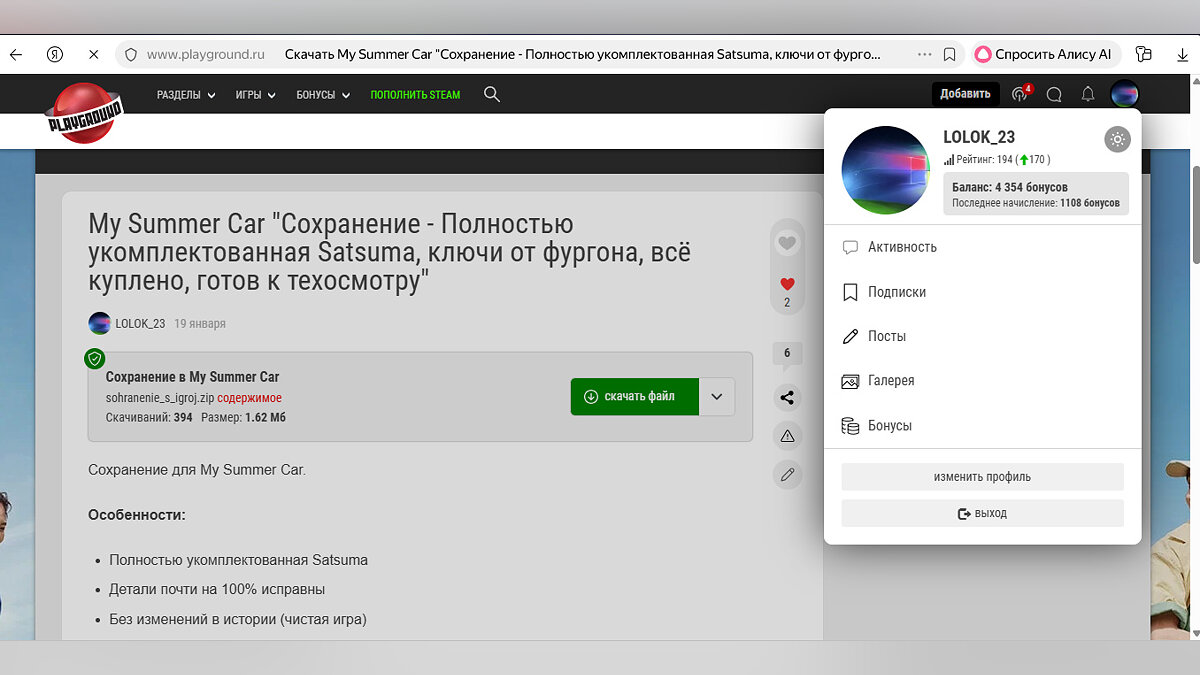The height and width of the screenshot is (675, 1200).
Task: Click the share icon beside the post
Action: pos(787,398)
